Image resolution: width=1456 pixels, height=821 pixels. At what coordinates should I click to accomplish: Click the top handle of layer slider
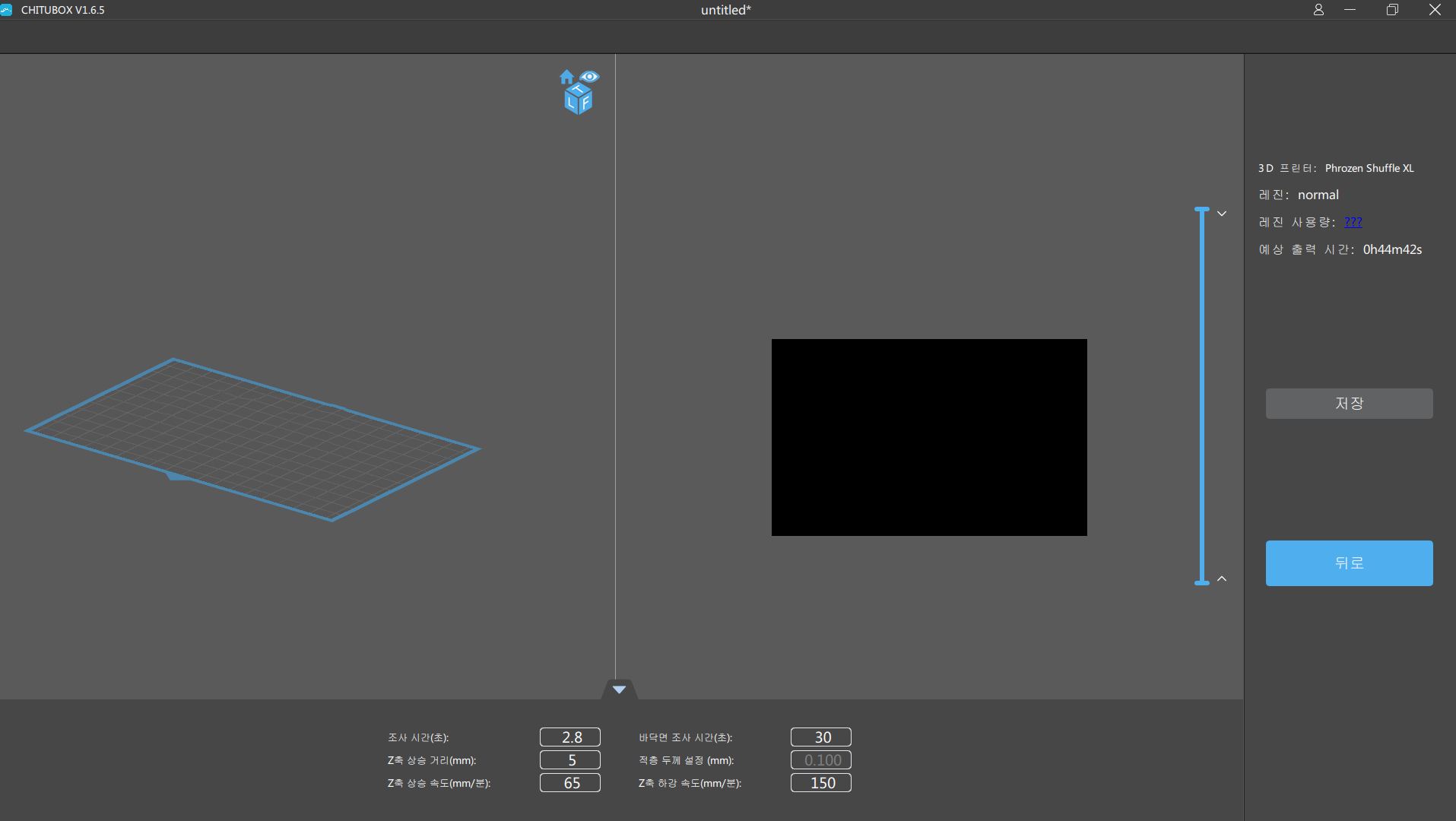pyautogui.click(x=1202, y=209)
